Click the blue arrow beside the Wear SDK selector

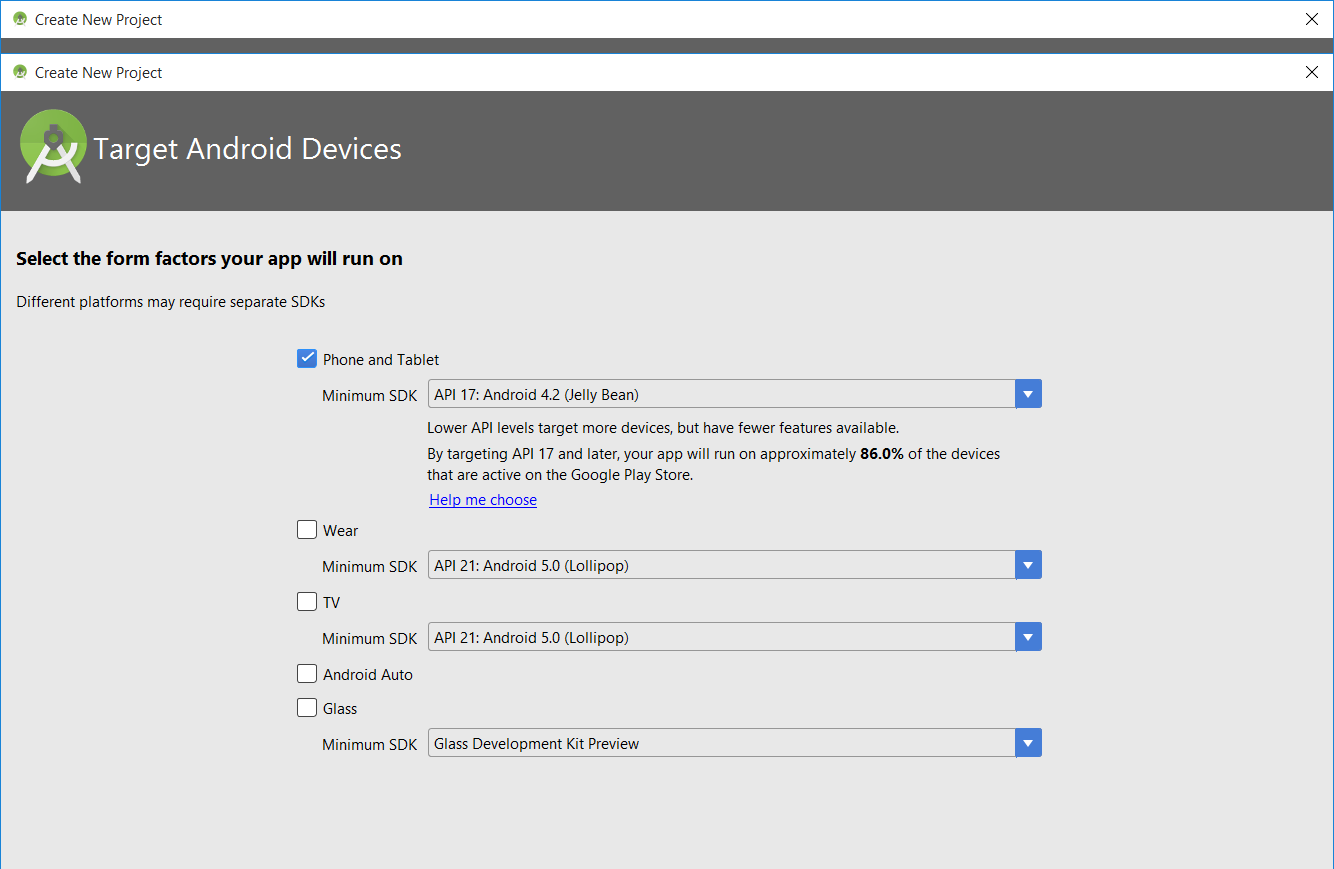[1028, 564]
